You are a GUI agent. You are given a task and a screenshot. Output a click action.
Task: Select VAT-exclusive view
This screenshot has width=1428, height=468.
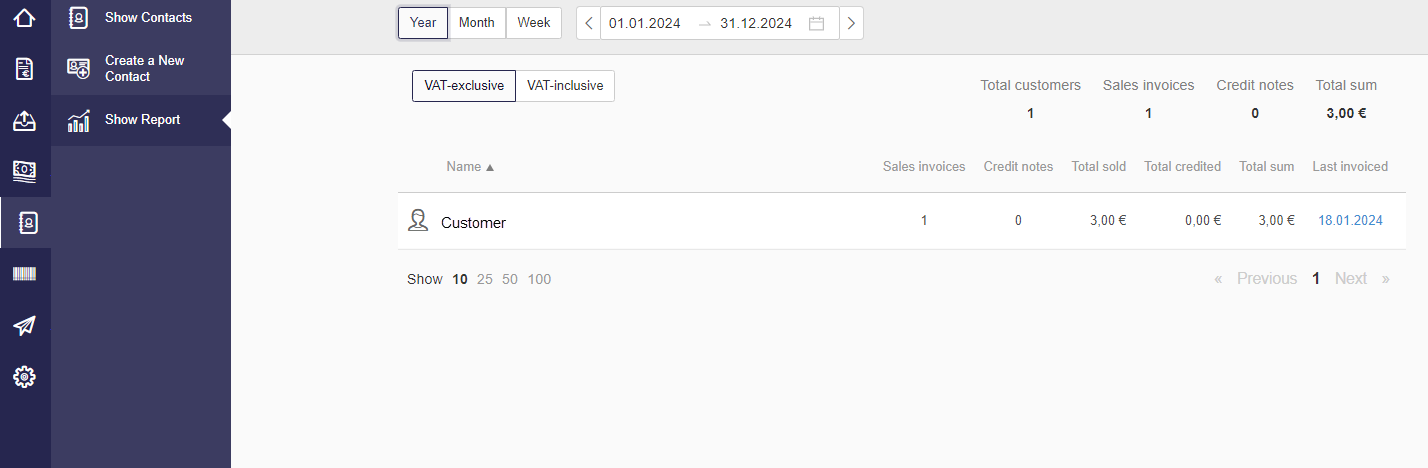[464, 86]
